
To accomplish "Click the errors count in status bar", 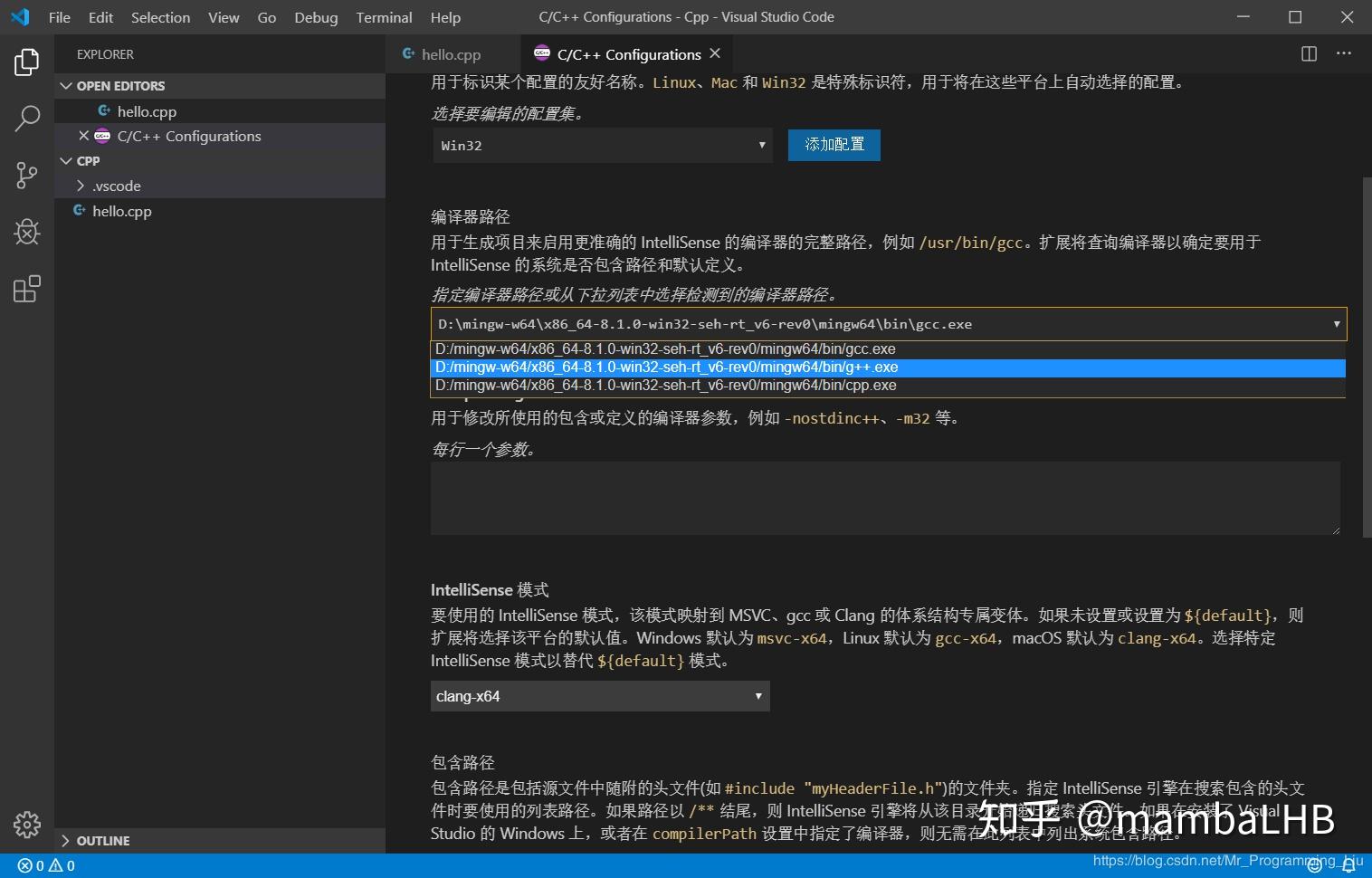I will coord(32,866).
